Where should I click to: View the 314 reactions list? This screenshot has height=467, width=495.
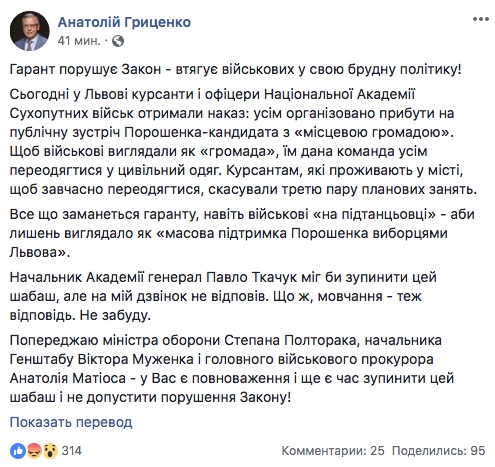[x=72, y=451]
